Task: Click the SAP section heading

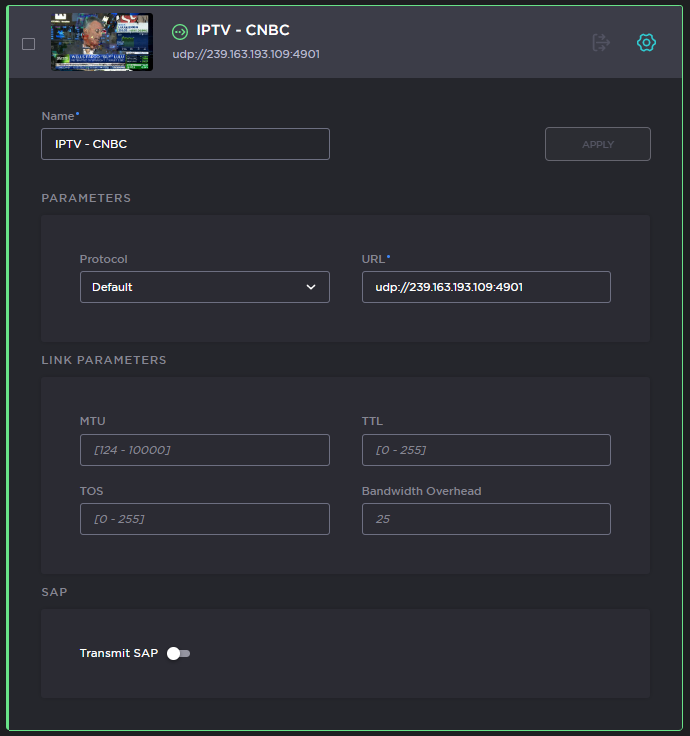Action: 54,592
